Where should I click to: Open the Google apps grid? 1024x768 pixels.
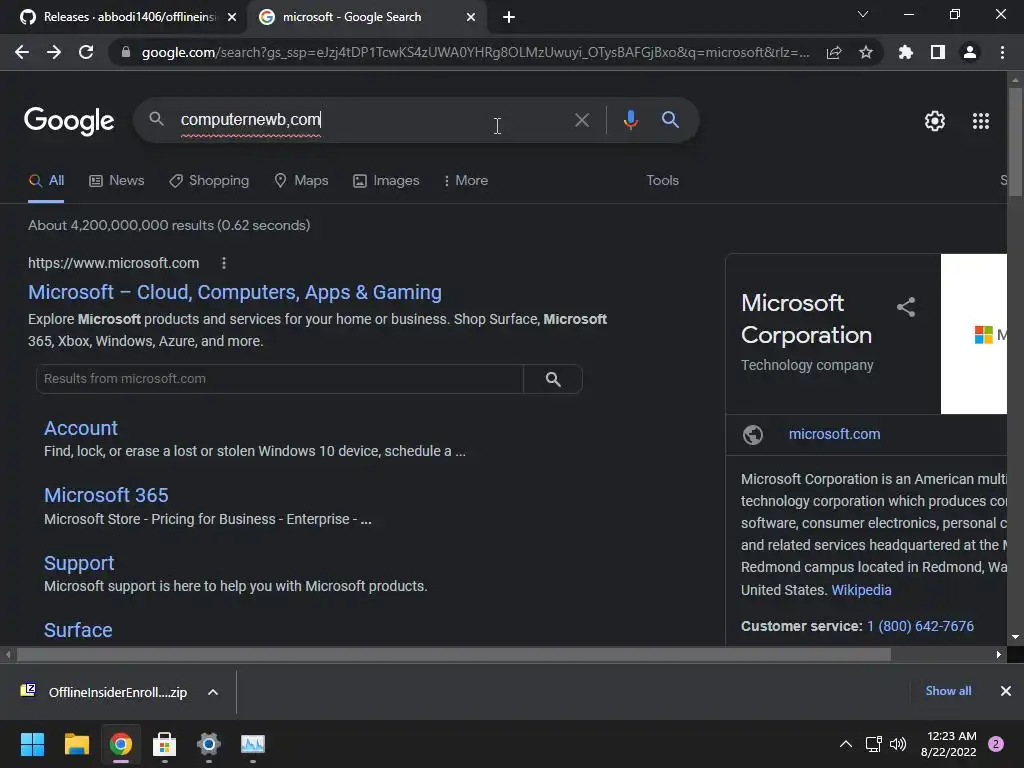pyautogui.click(x=981, y=121)
